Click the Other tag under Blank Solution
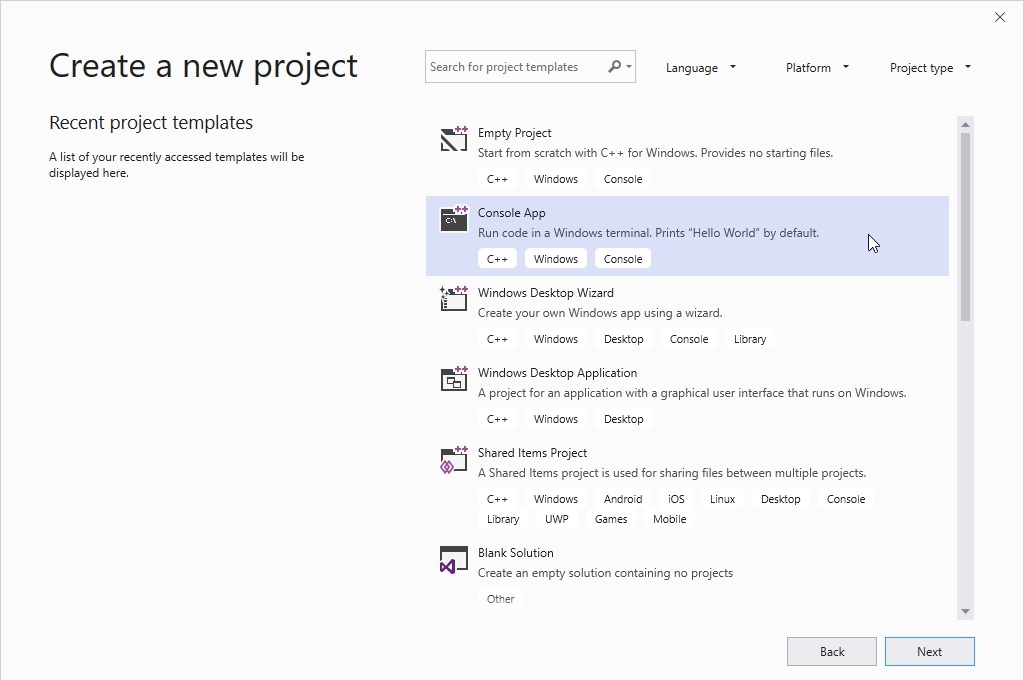 pyautogui.click(x=500, y=599)
